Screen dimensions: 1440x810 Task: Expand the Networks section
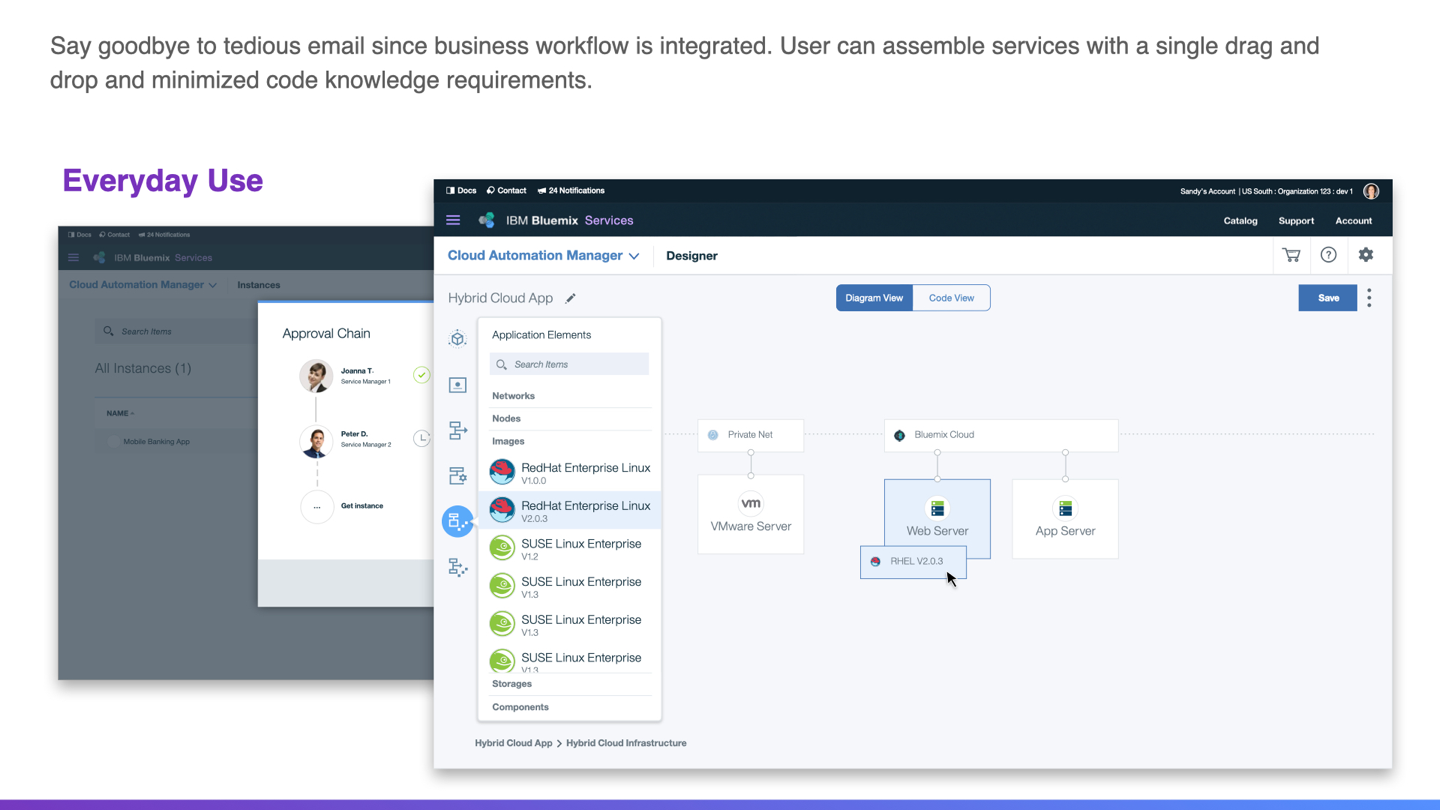[x=570, y=396]
